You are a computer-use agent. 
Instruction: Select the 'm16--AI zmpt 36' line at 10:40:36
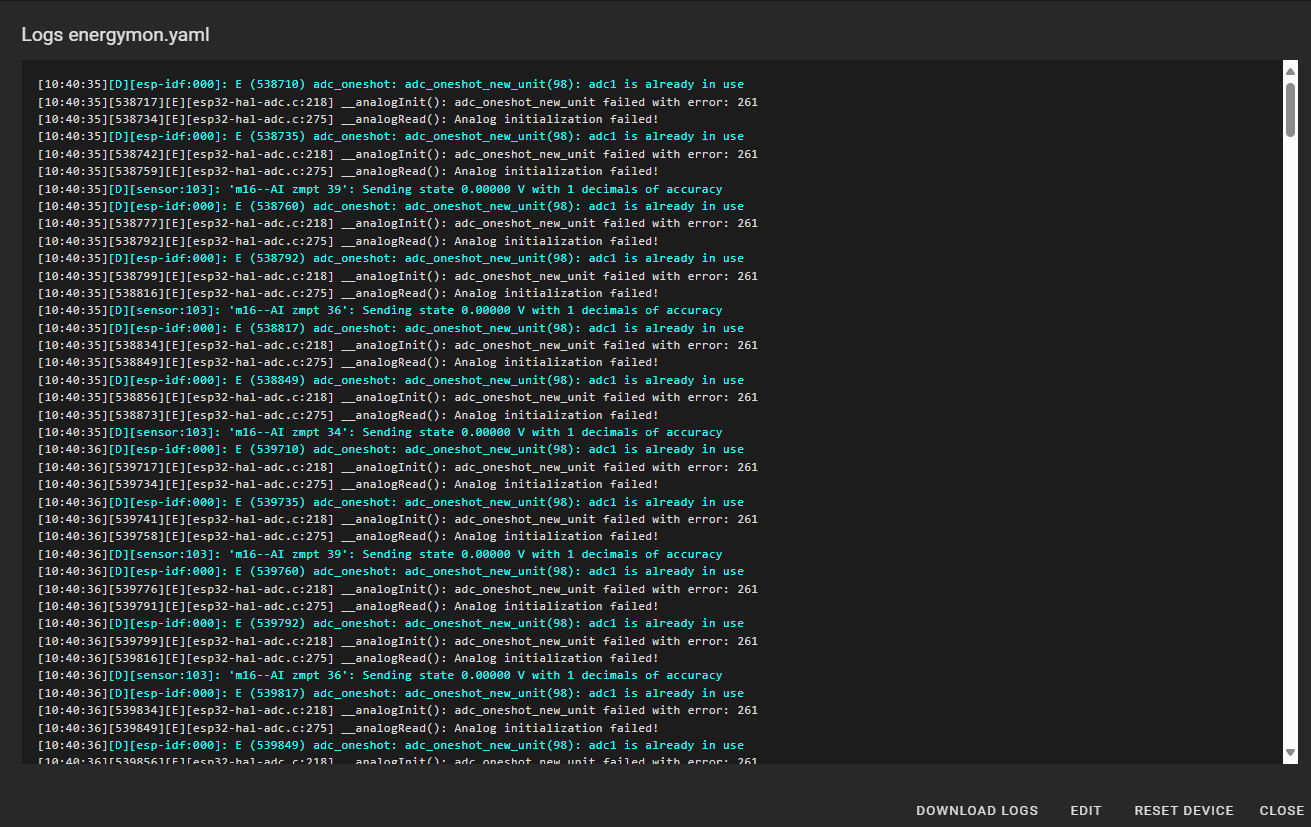(x=380, y=675)
